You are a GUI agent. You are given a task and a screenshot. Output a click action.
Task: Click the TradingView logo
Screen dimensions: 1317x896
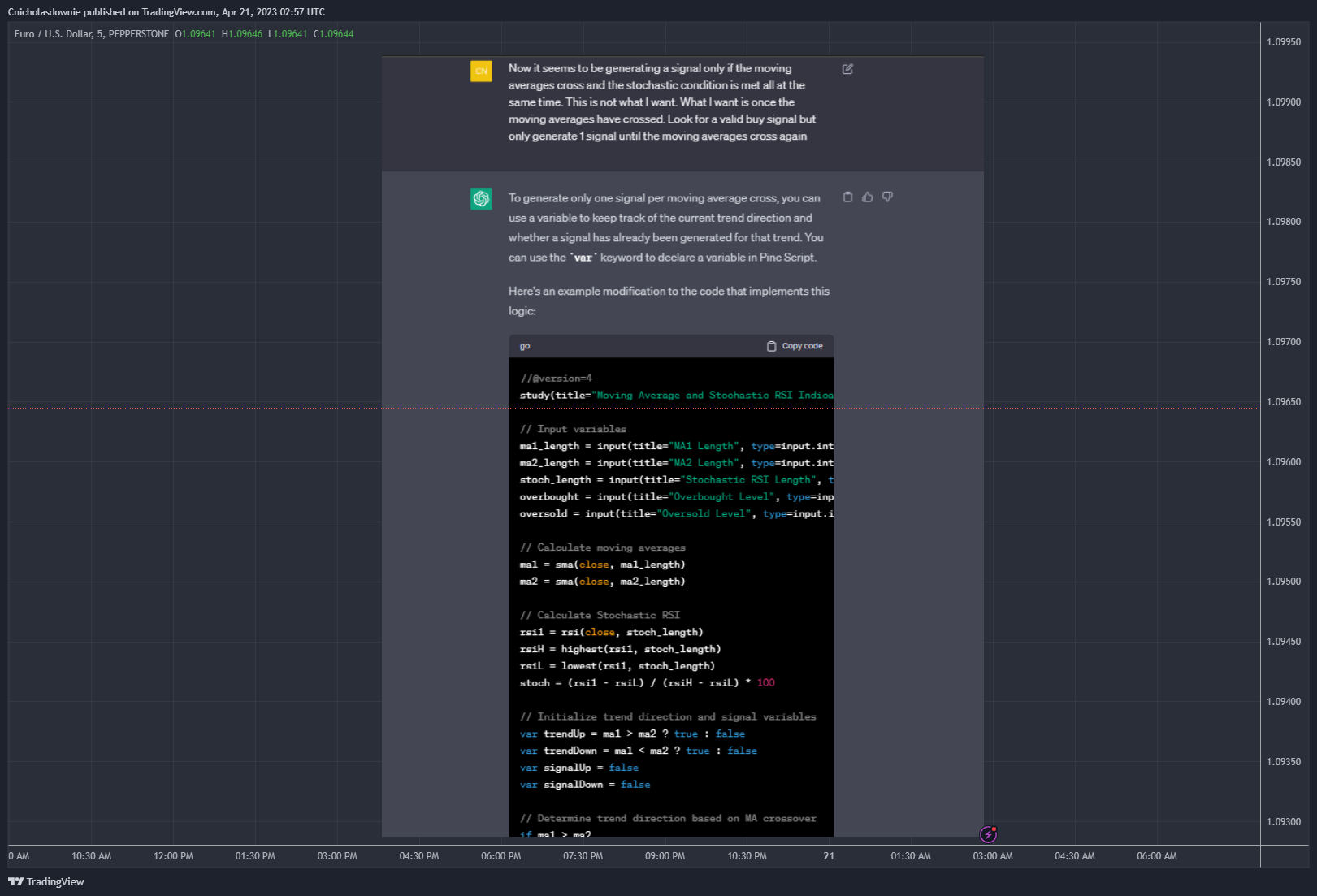tap(46, 881)
